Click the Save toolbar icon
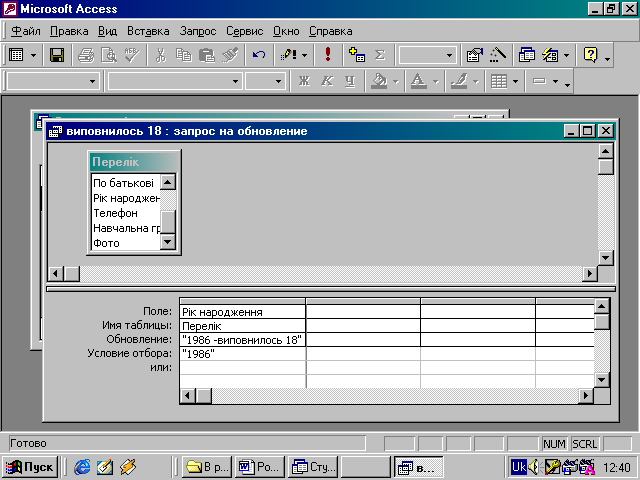 tap(57, 55)
